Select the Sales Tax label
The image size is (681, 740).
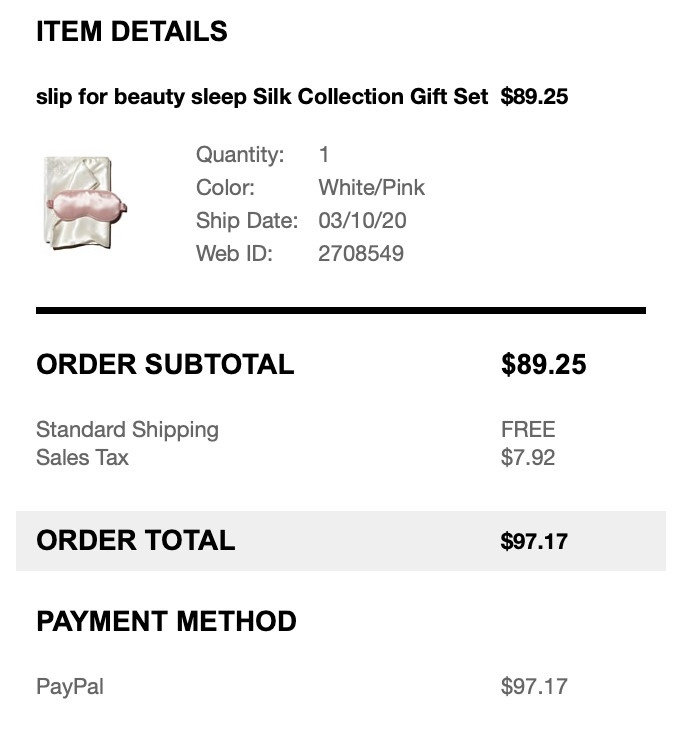coord(82,457)
